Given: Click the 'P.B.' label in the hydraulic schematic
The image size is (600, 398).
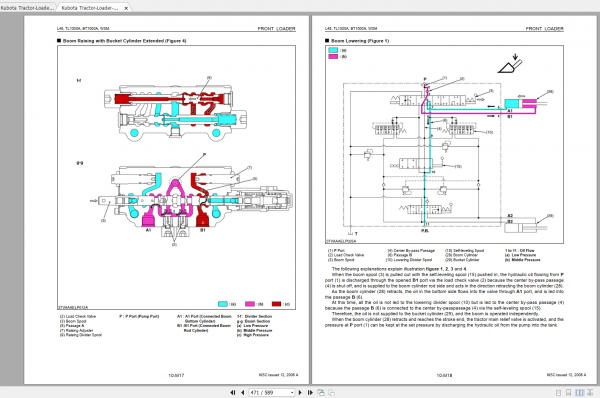Looking at the screenshot, I should [x=425, y=231].
